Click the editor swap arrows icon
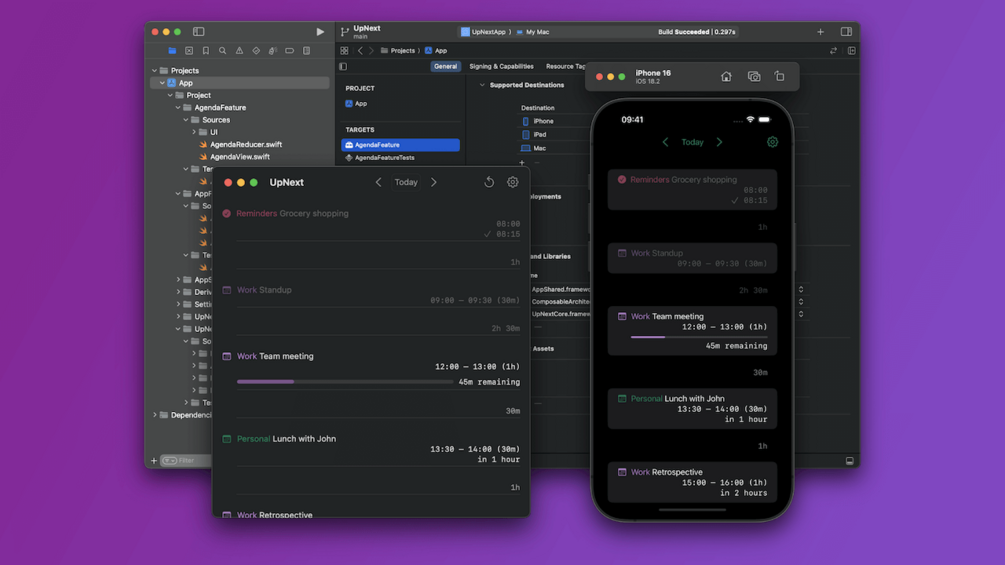This screenshot has height=565, width=1005. coord(833,51)
